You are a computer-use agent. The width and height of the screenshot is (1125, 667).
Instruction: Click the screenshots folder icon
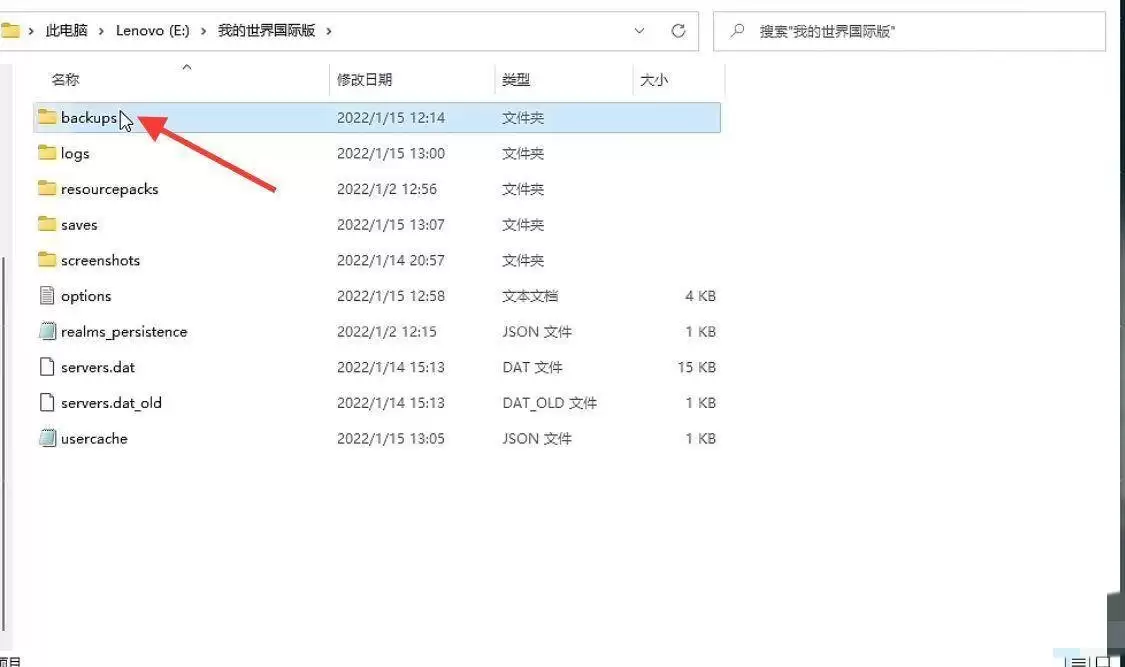point(47,260)
